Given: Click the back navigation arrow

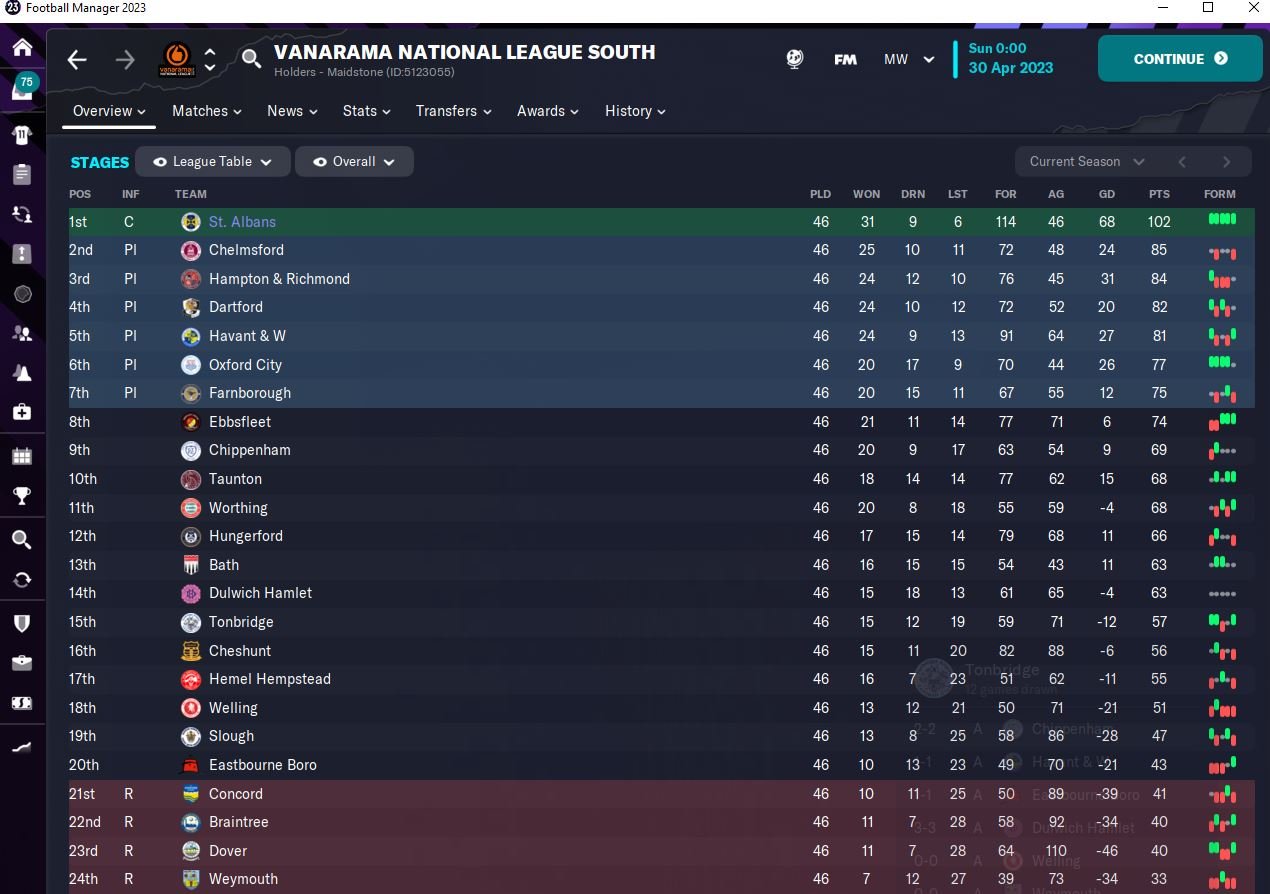Looking at the screenshot, I should (x=77, y=60).
